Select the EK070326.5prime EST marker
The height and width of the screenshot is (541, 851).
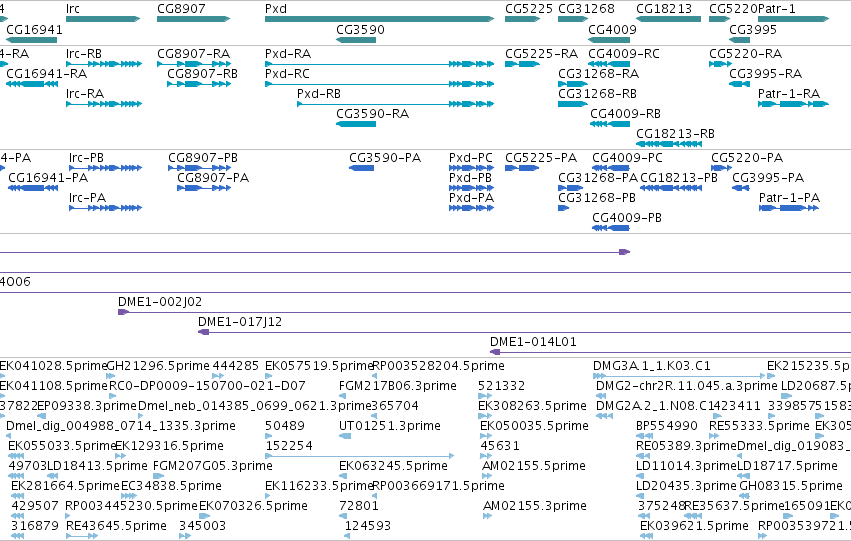[205, 516]
